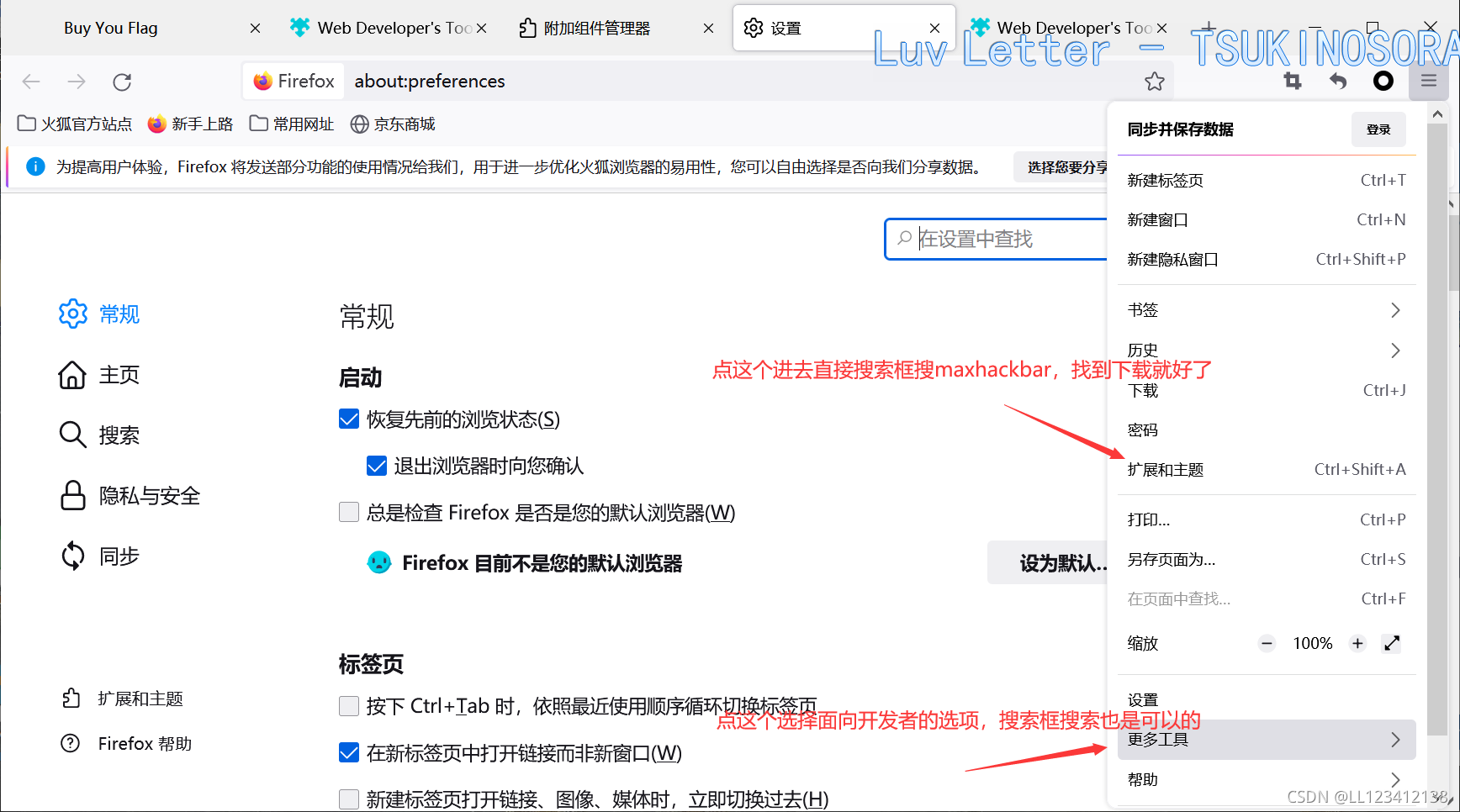Choose 新建标签页 from the menu

(1267, 181)
